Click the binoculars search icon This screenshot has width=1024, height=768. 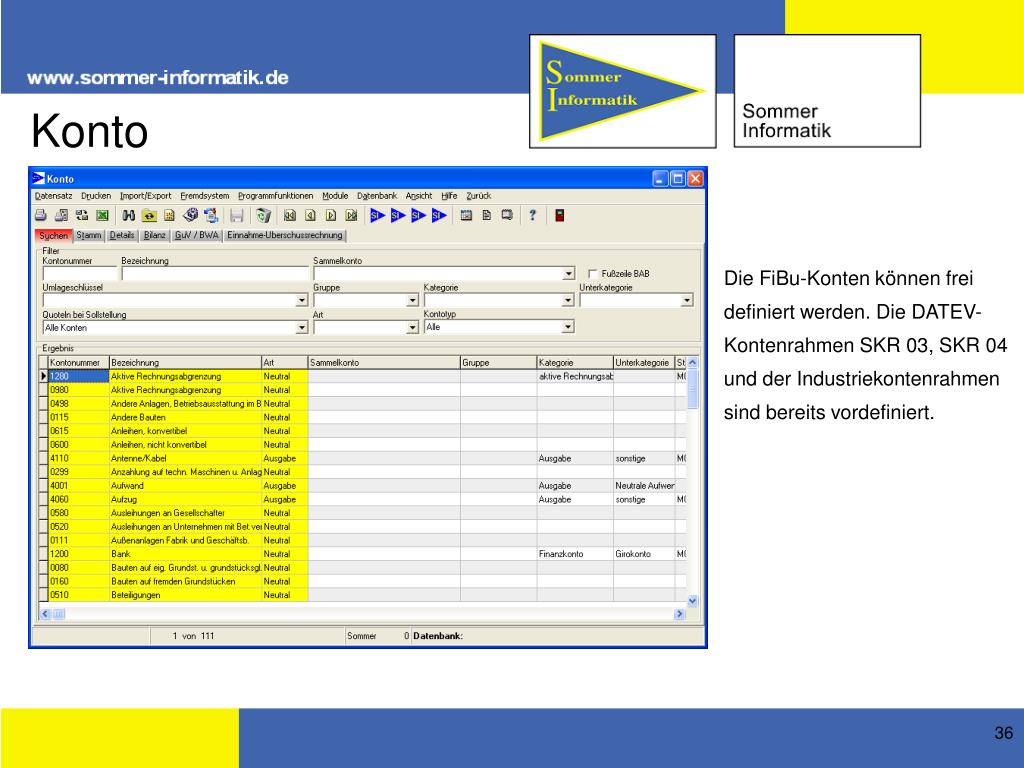pyautogui.click(x=129, y=216)
